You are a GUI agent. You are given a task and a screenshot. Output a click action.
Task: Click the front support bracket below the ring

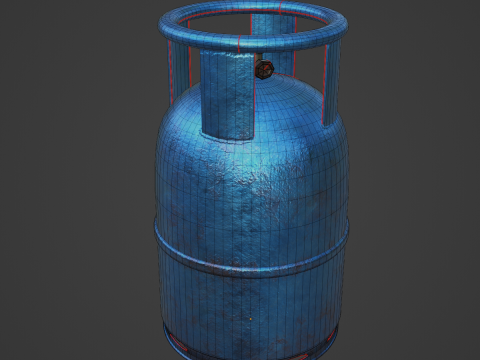[227, 95]
